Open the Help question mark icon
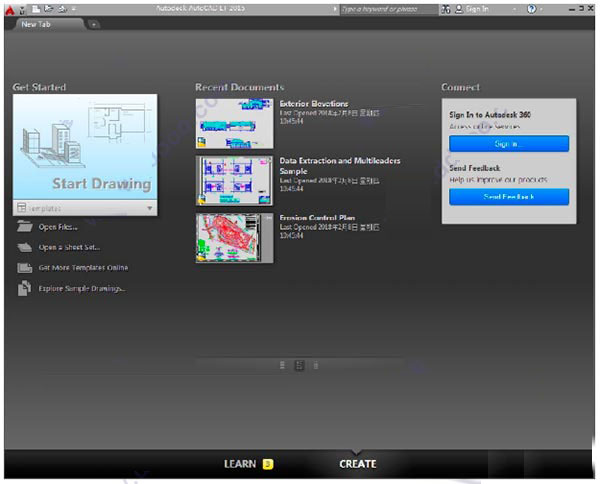The width and height of the screenshot is (600, 484). [x=531, y=9]
